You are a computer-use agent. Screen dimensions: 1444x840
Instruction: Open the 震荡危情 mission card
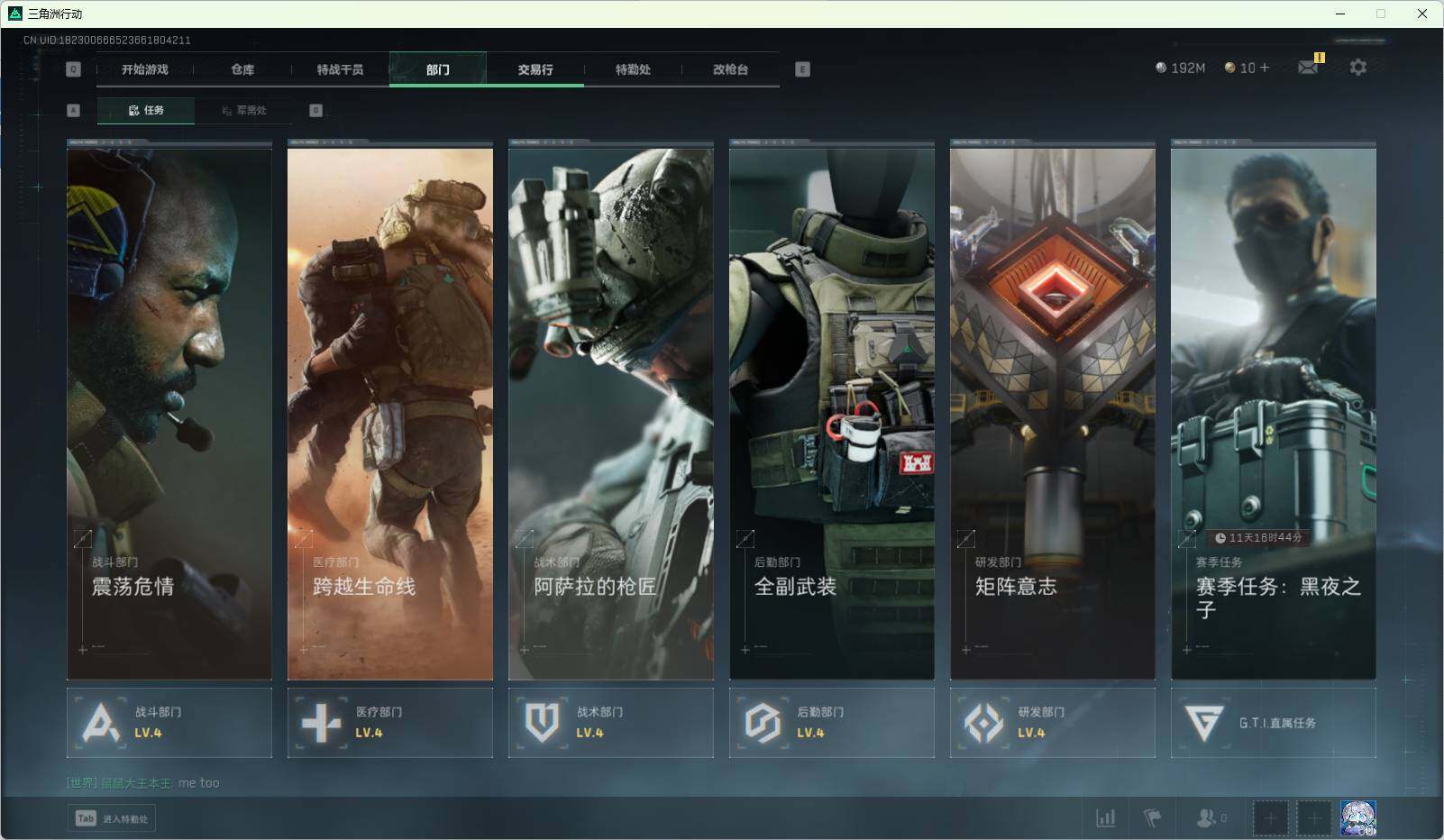coord(169,410)
